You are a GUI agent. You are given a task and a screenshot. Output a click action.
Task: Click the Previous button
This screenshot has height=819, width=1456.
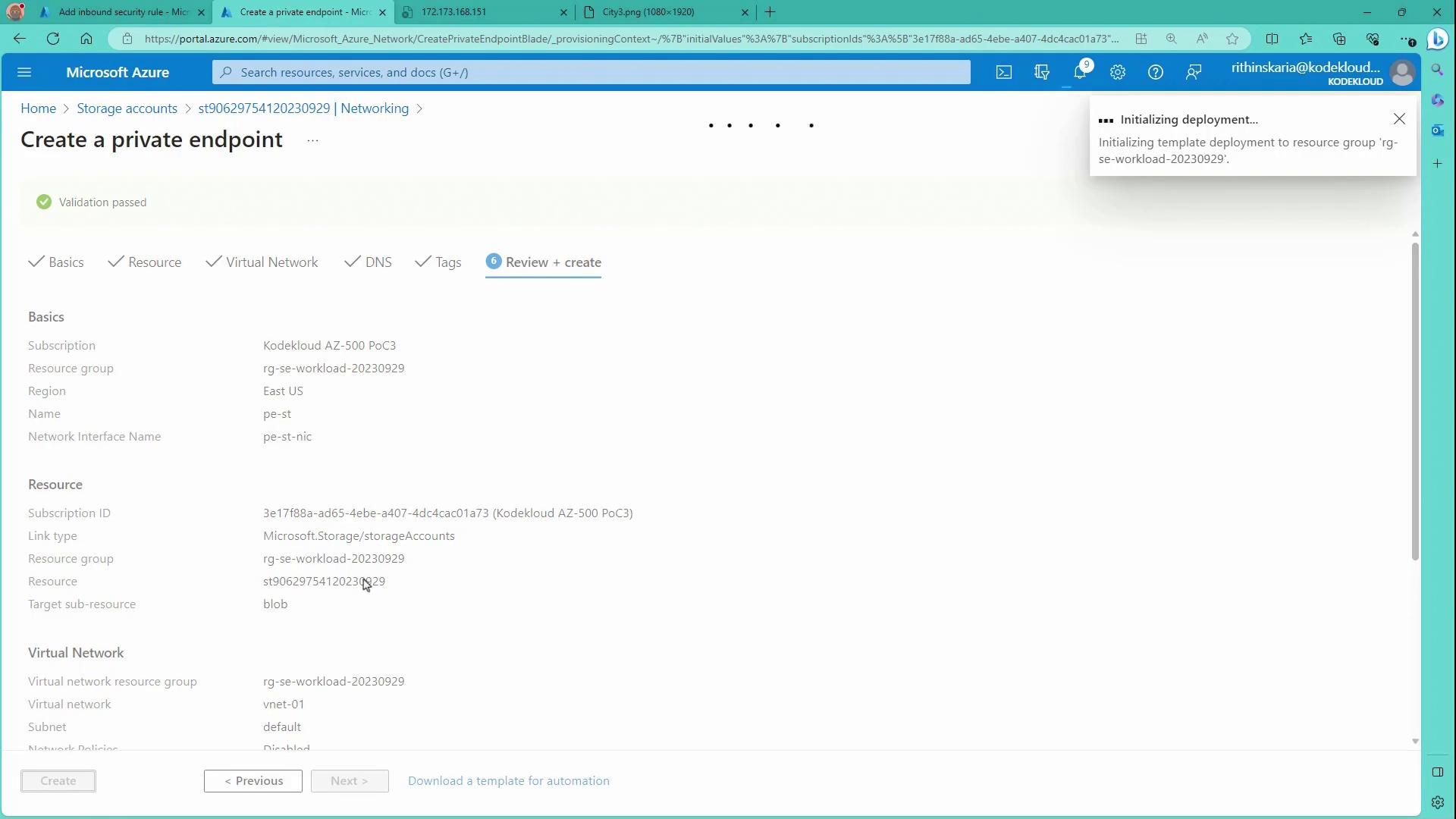[x=253, y=781]
